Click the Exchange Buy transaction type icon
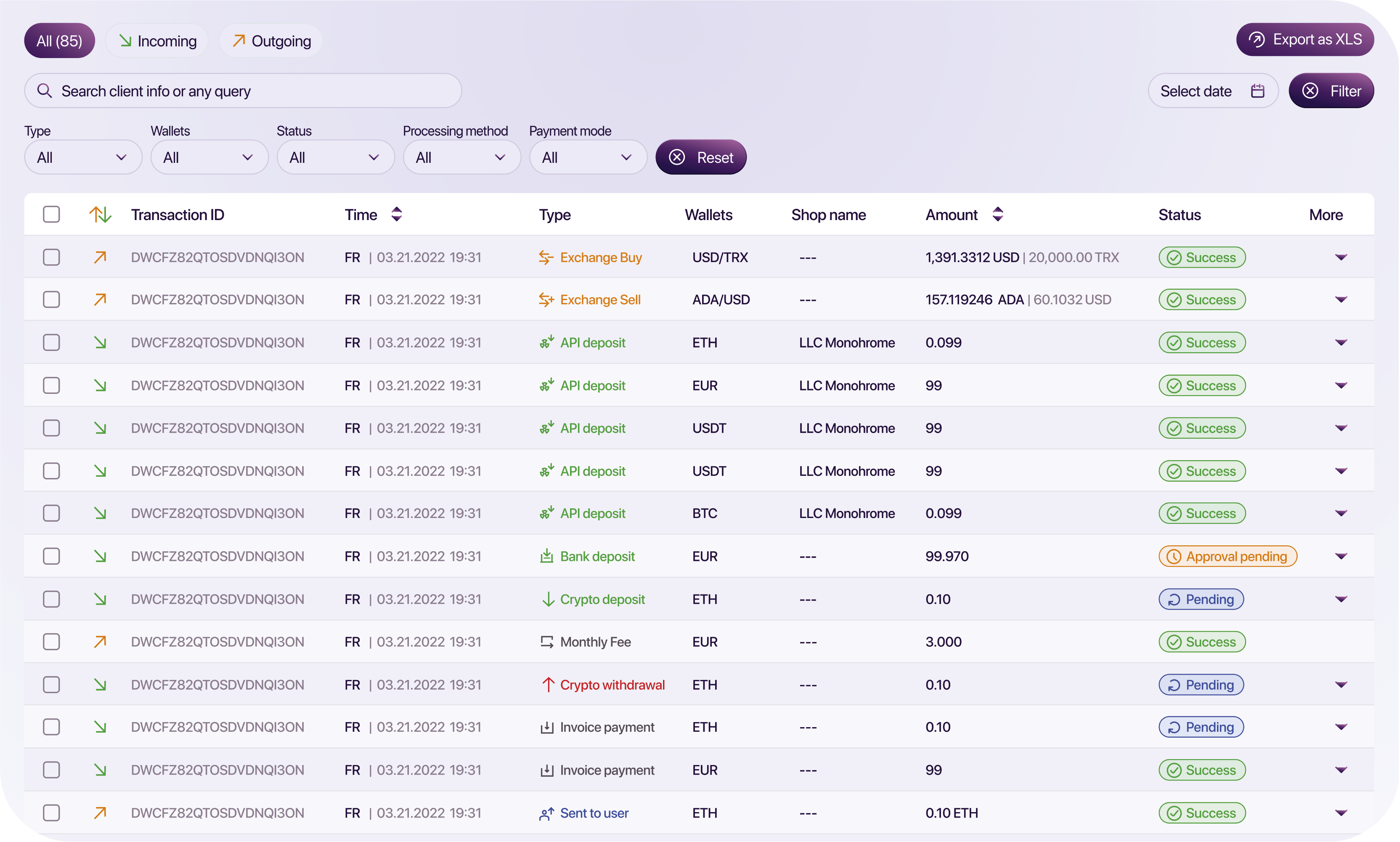Image resolution: width=1400 pixels, height=842 pixels. 546,258
